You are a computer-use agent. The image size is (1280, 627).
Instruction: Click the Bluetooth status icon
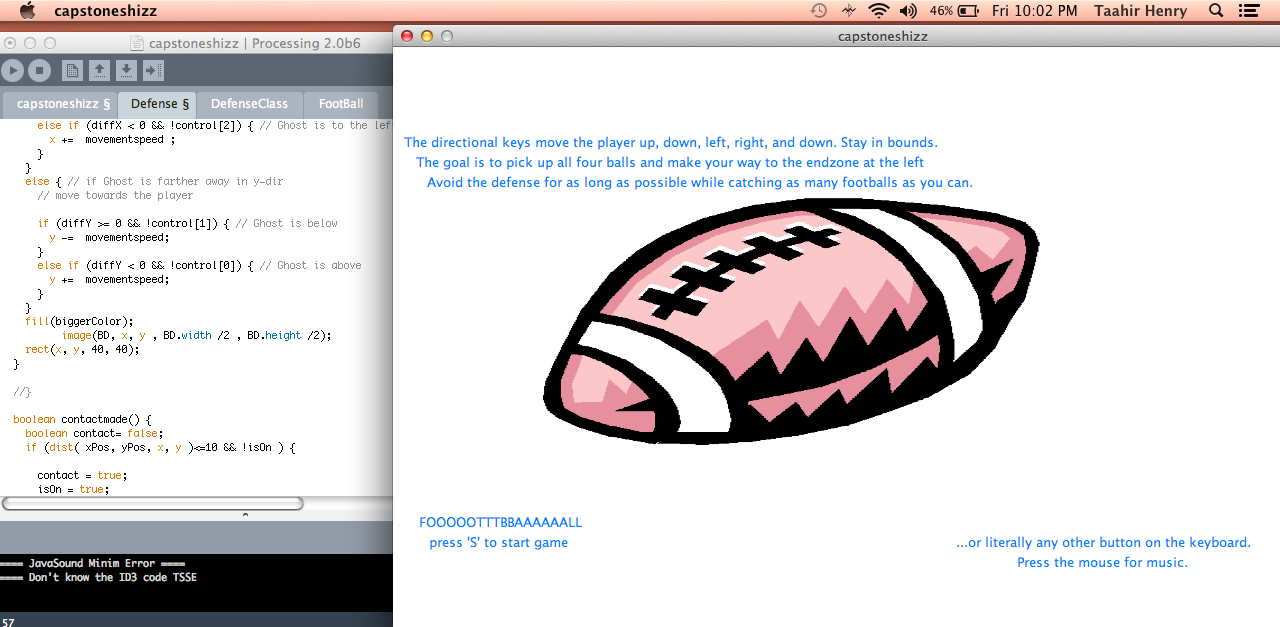(x=849, y=11)
